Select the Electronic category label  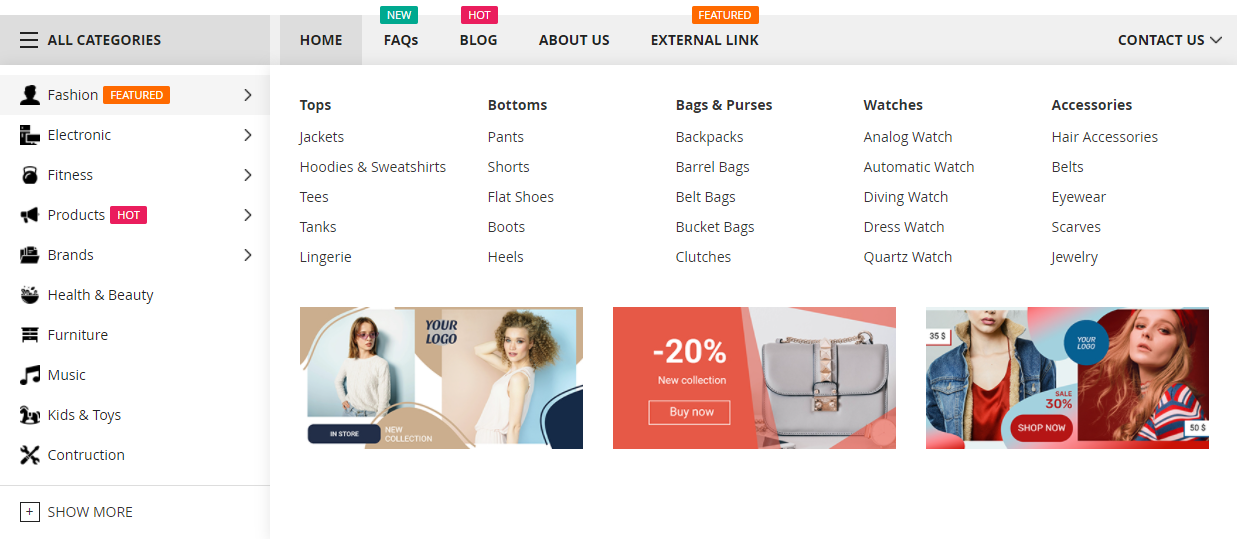pyautogui.click(x=80, y=135)
